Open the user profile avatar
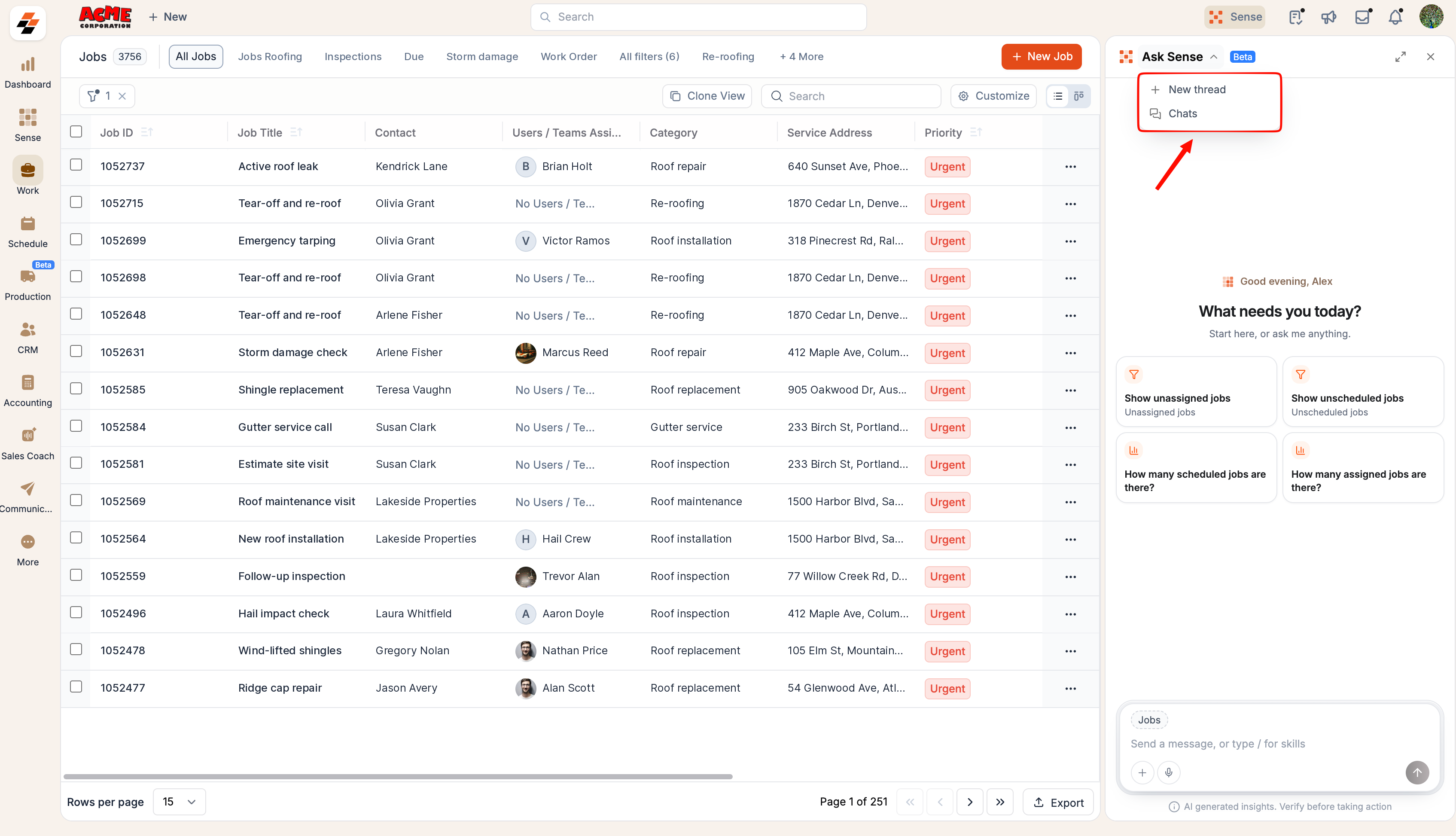Screen dimensions: 1456x836 point(1431,17)
